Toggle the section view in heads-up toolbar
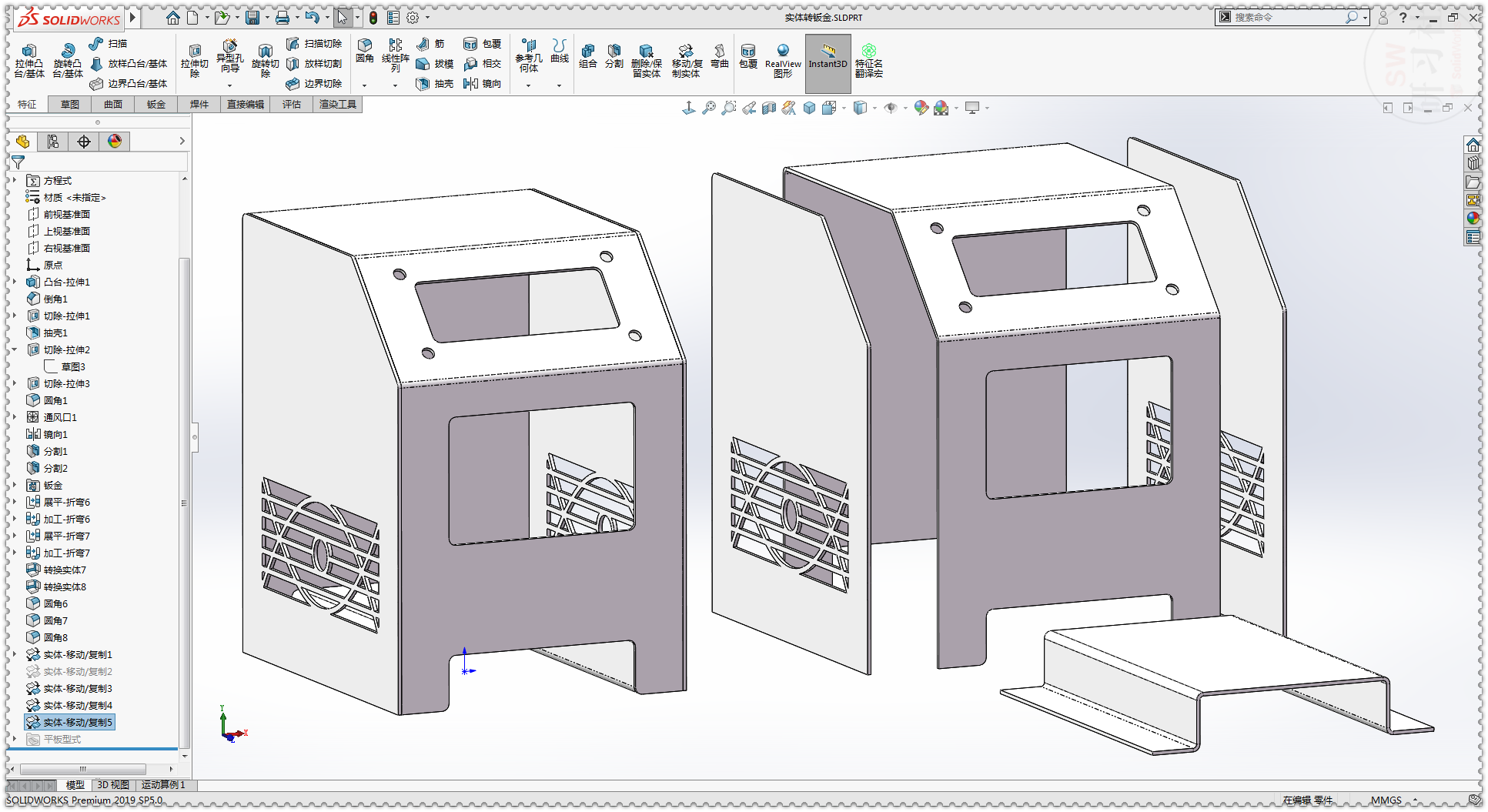This screenshot has height=812, width=1488. coord(769,108)
